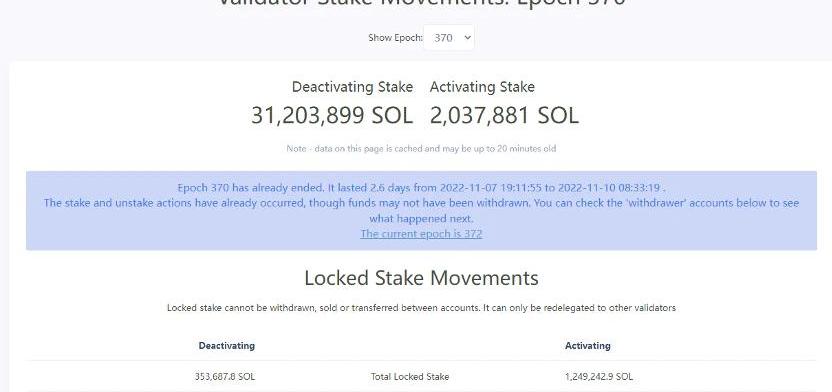Click the Locked Stake Movements heading
Screen dimensions: 832x392
[x=421, y=278]
